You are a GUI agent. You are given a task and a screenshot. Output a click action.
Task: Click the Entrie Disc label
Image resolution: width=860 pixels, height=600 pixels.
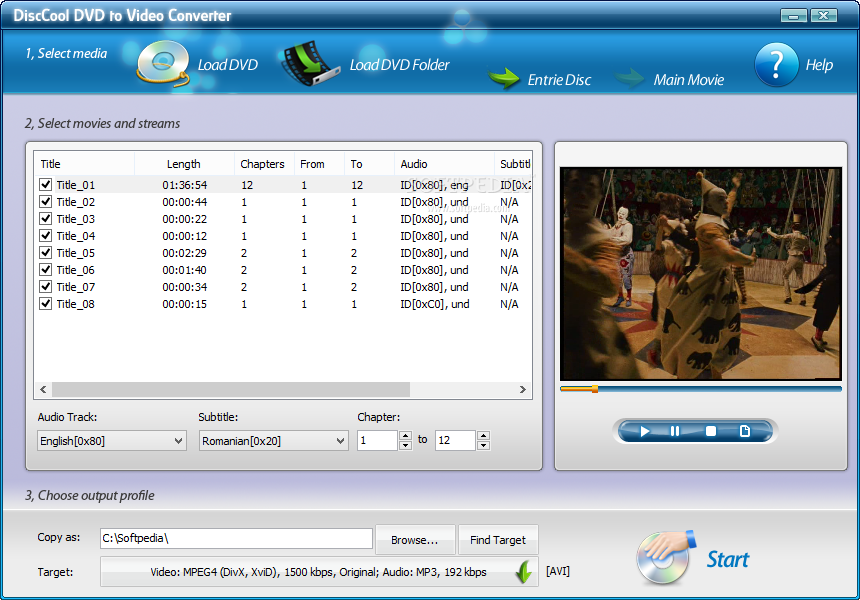pos(559,80)
